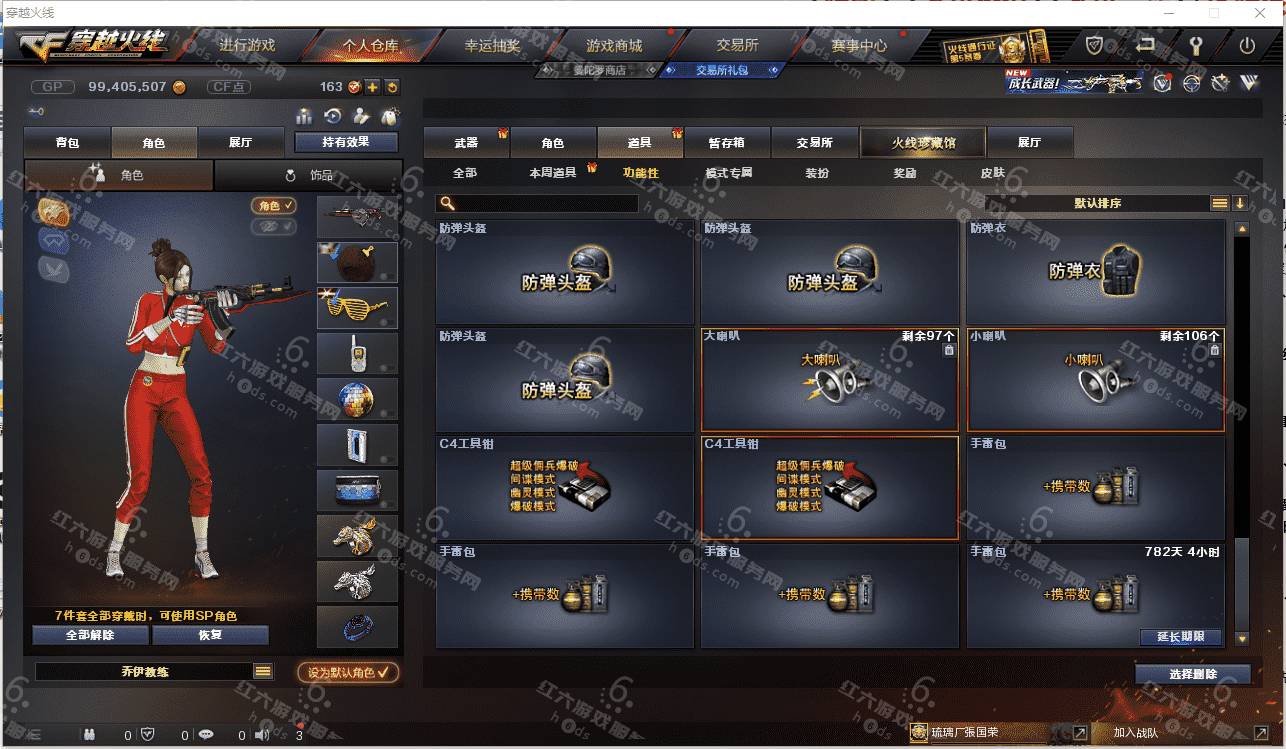Click the refresh icon beside CF points

click(392, 87)
